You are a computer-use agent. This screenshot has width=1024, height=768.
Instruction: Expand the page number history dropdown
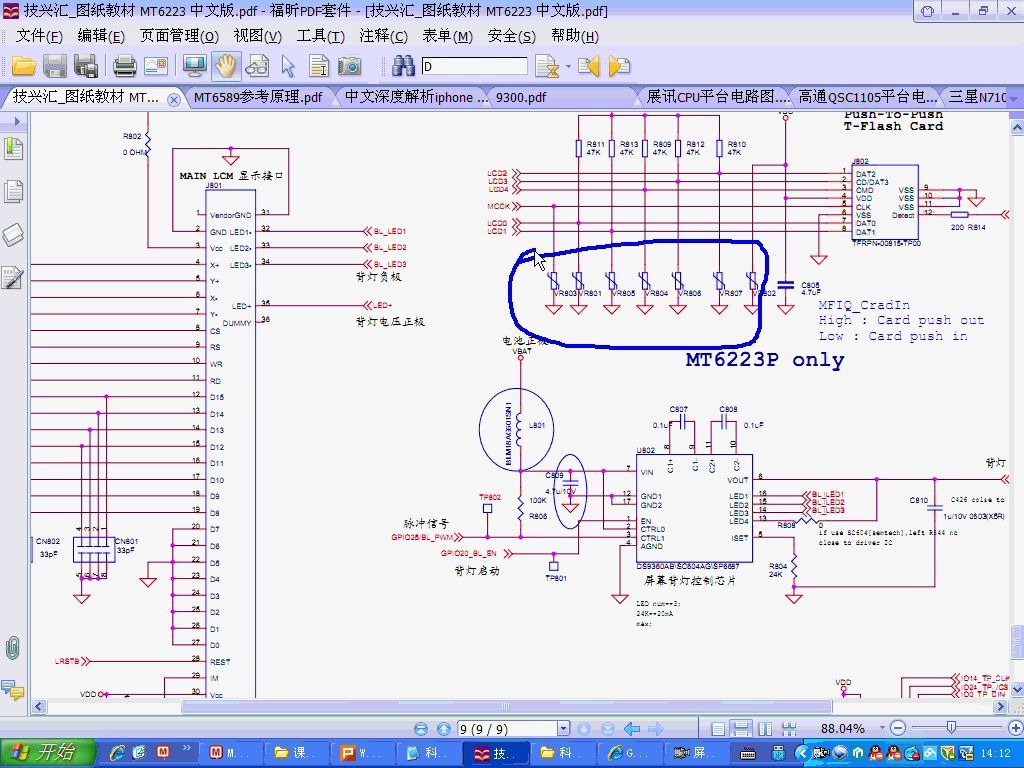point(563,728)
